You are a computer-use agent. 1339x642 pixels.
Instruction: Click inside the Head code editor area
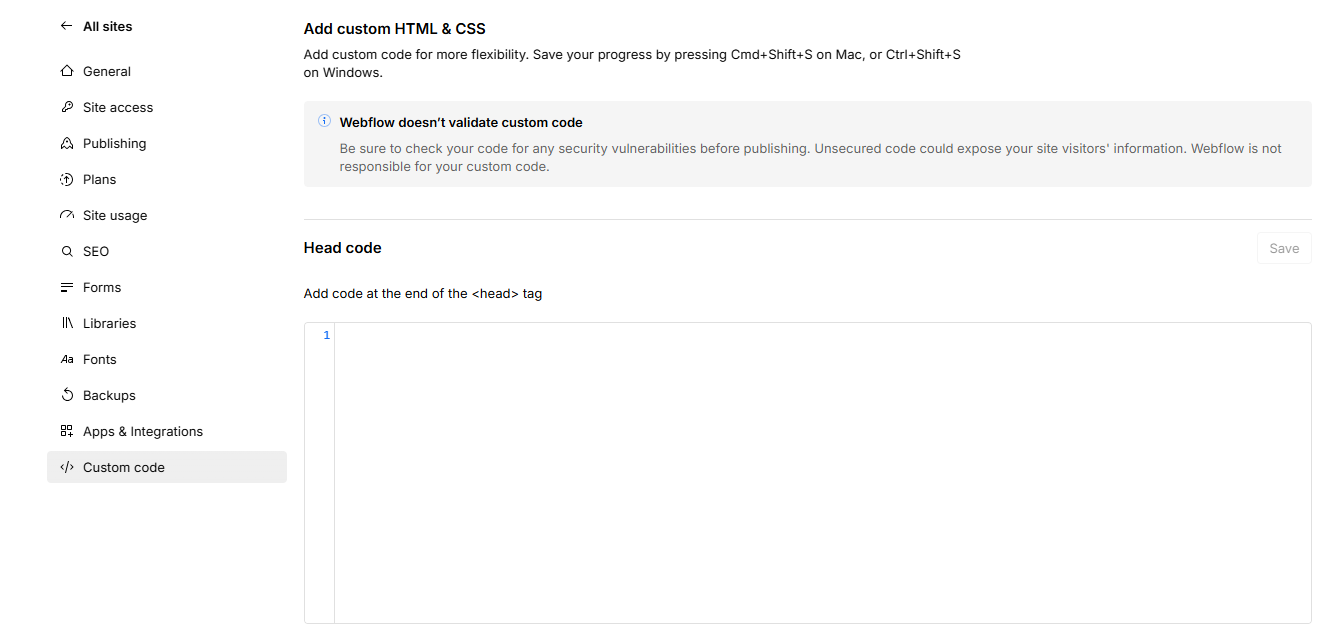[x=822, y=473]
